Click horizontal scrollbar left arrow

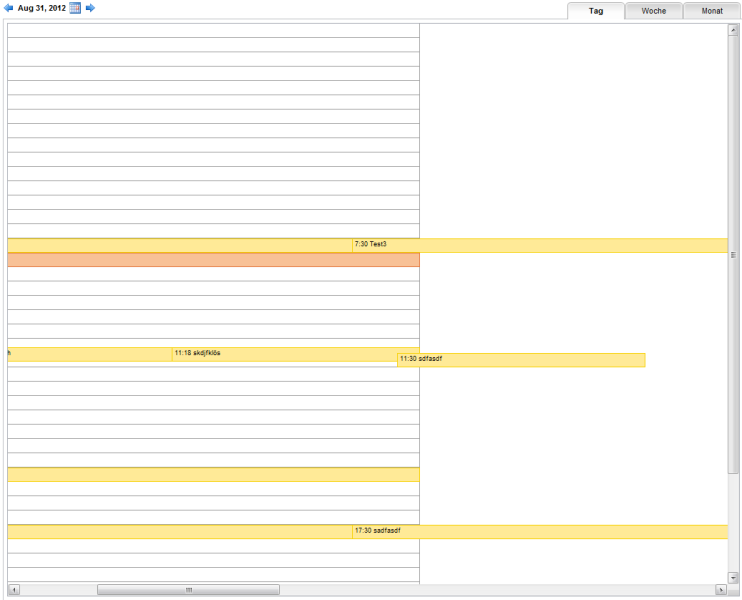(13, 590)
